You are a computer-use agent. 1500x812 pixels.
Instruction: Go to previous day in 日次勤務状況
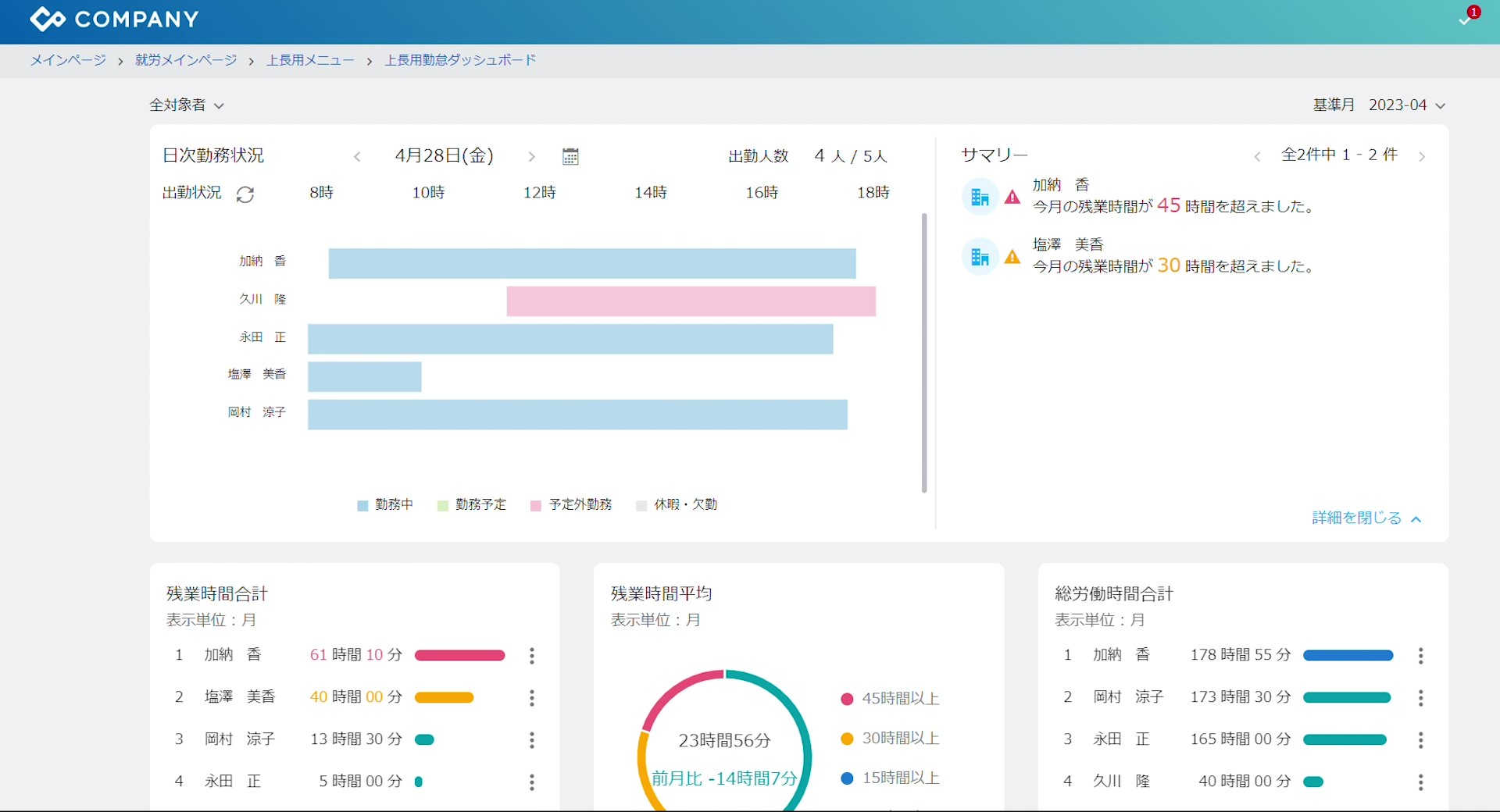[357, 156]
